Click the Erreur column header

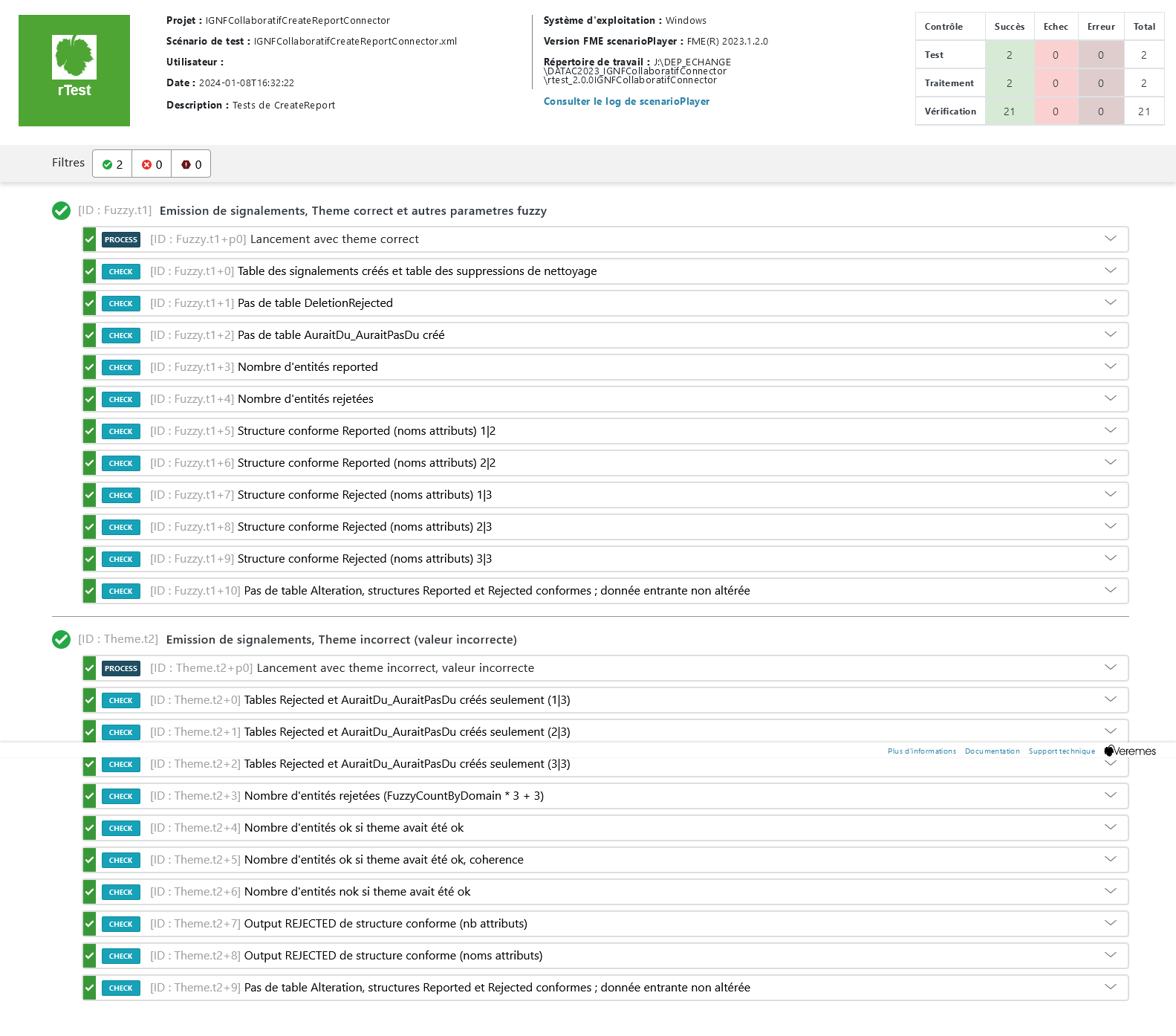pos(1101,27)
